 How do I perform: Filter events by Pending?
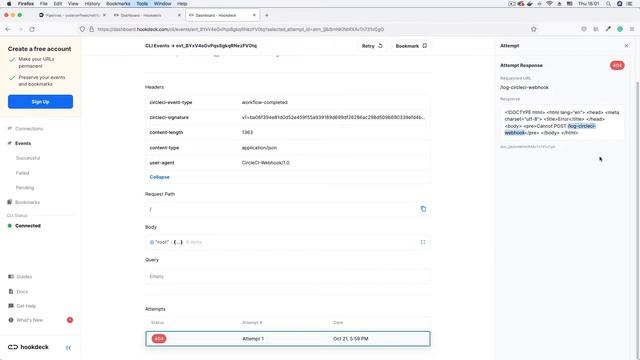25,188
